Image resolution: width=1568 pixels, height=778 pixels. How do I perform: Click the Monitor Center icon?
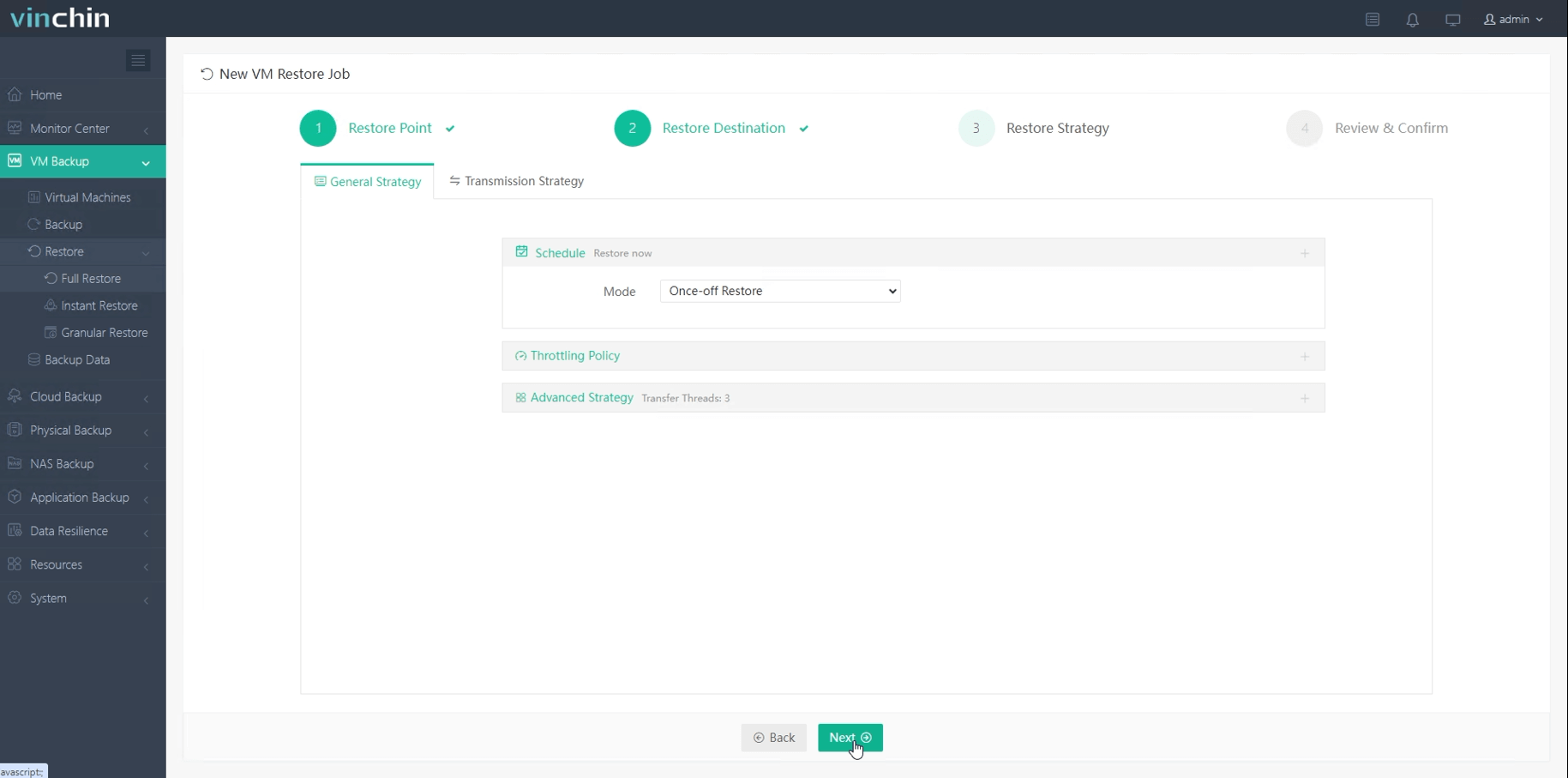pos(15,128)
